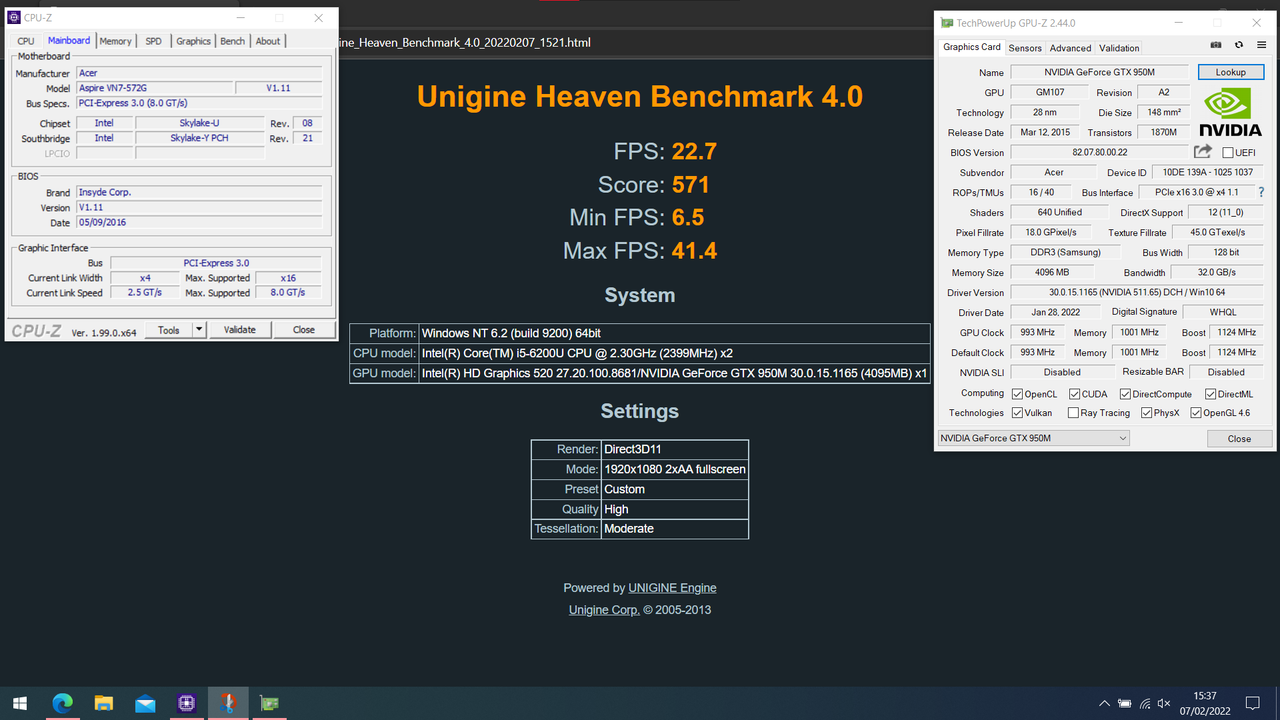The image size is (1280, 720).
Task: Switch to CPU-Z taskbar icon
Action: (x=187, y=704)
